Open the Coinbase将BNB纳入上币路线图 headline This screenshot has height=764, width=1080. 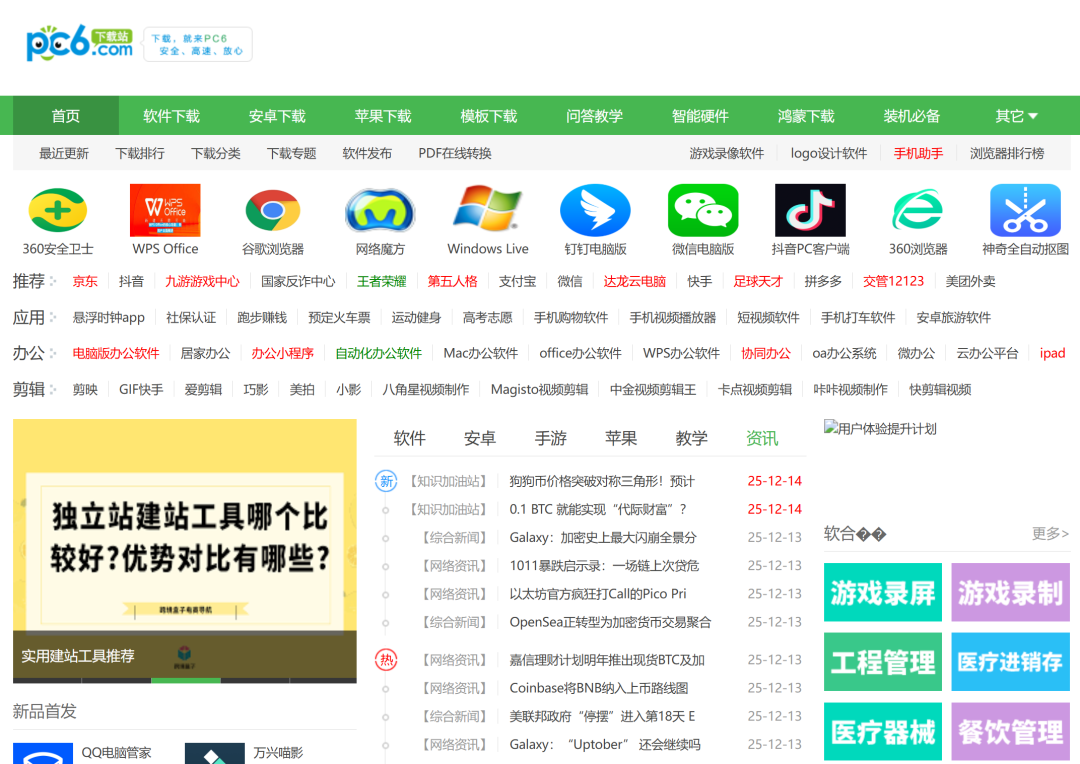pyautogui.click(x=599, y=688)
